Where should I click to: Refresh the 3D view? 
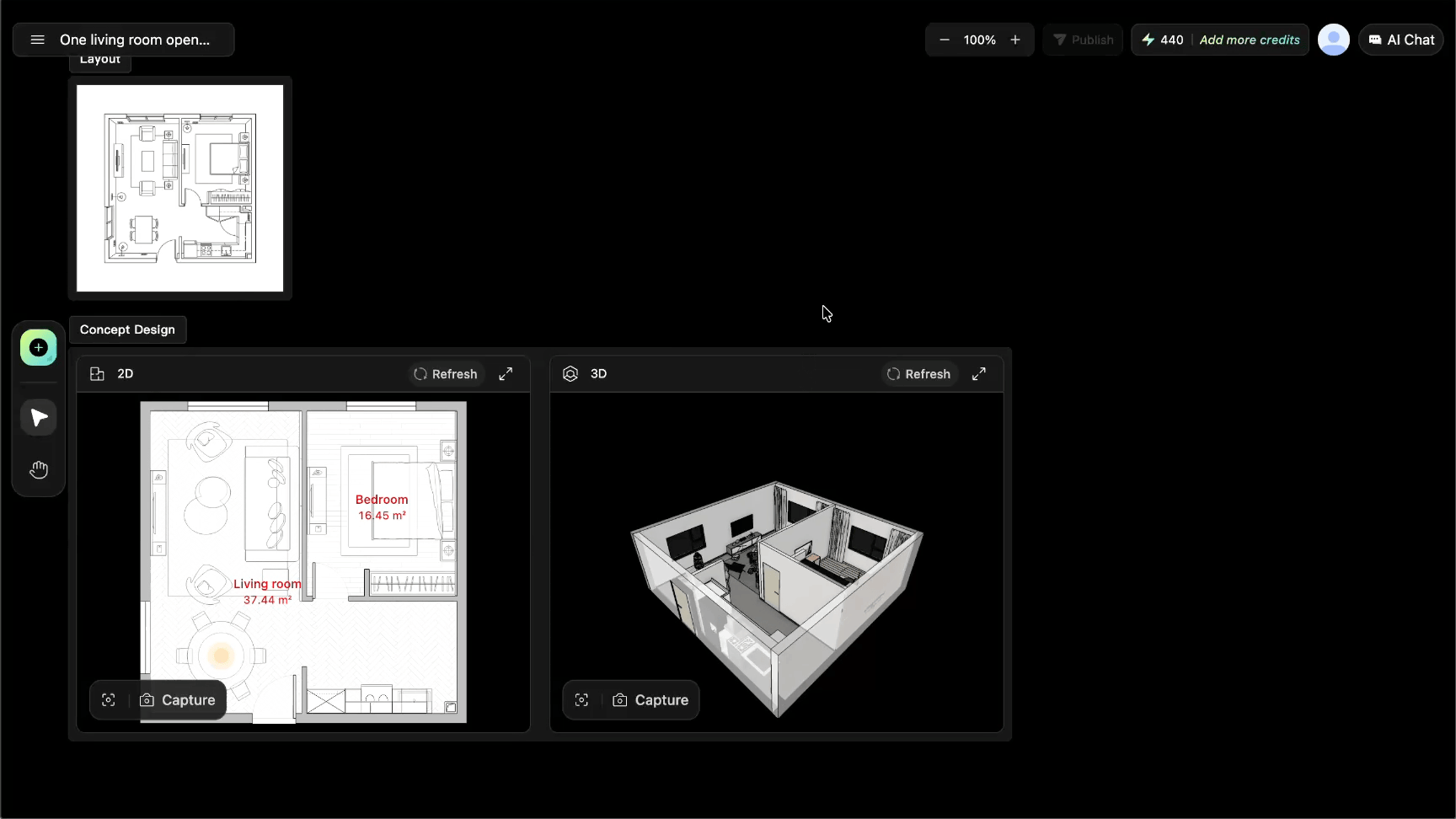pyautogui.click(x=918, y=374)
